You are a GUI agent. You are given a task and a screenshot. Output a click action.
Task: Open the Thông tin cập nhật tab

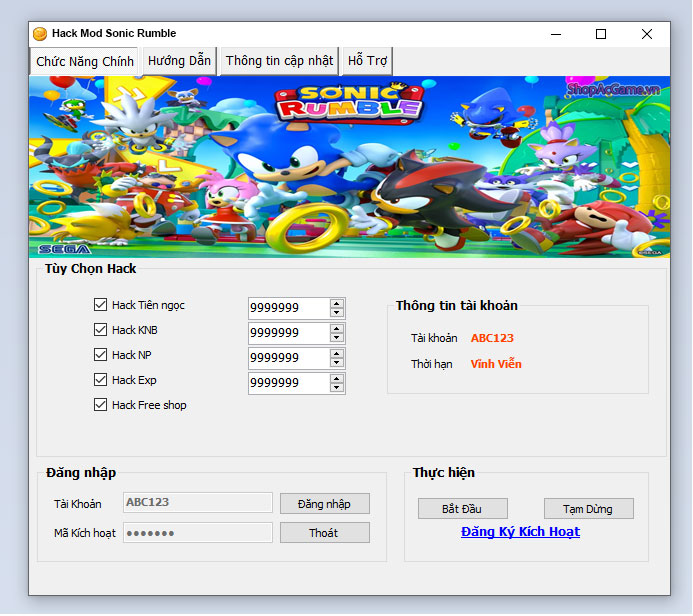279,61
